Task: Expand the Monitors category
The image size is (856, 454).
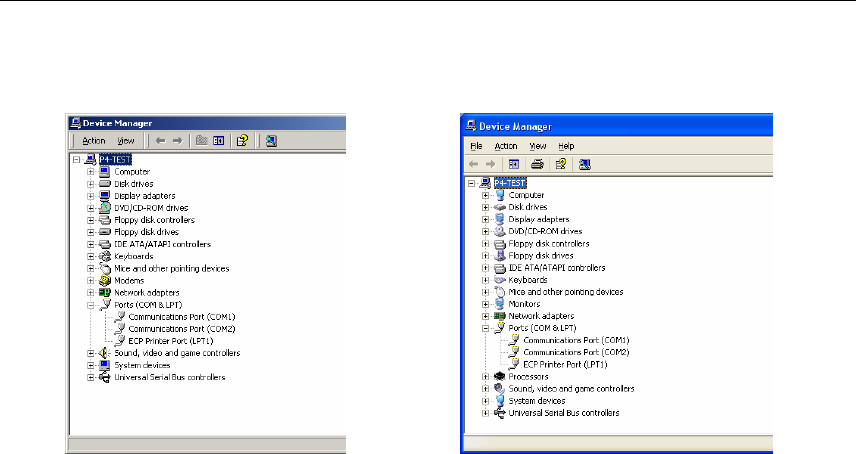Action: [x=486, y=304]
